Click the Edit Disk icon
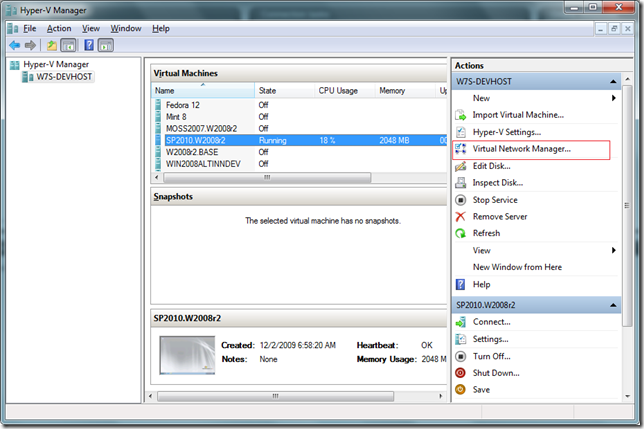The width and height of the screenshot is (644, 429). 461,166
